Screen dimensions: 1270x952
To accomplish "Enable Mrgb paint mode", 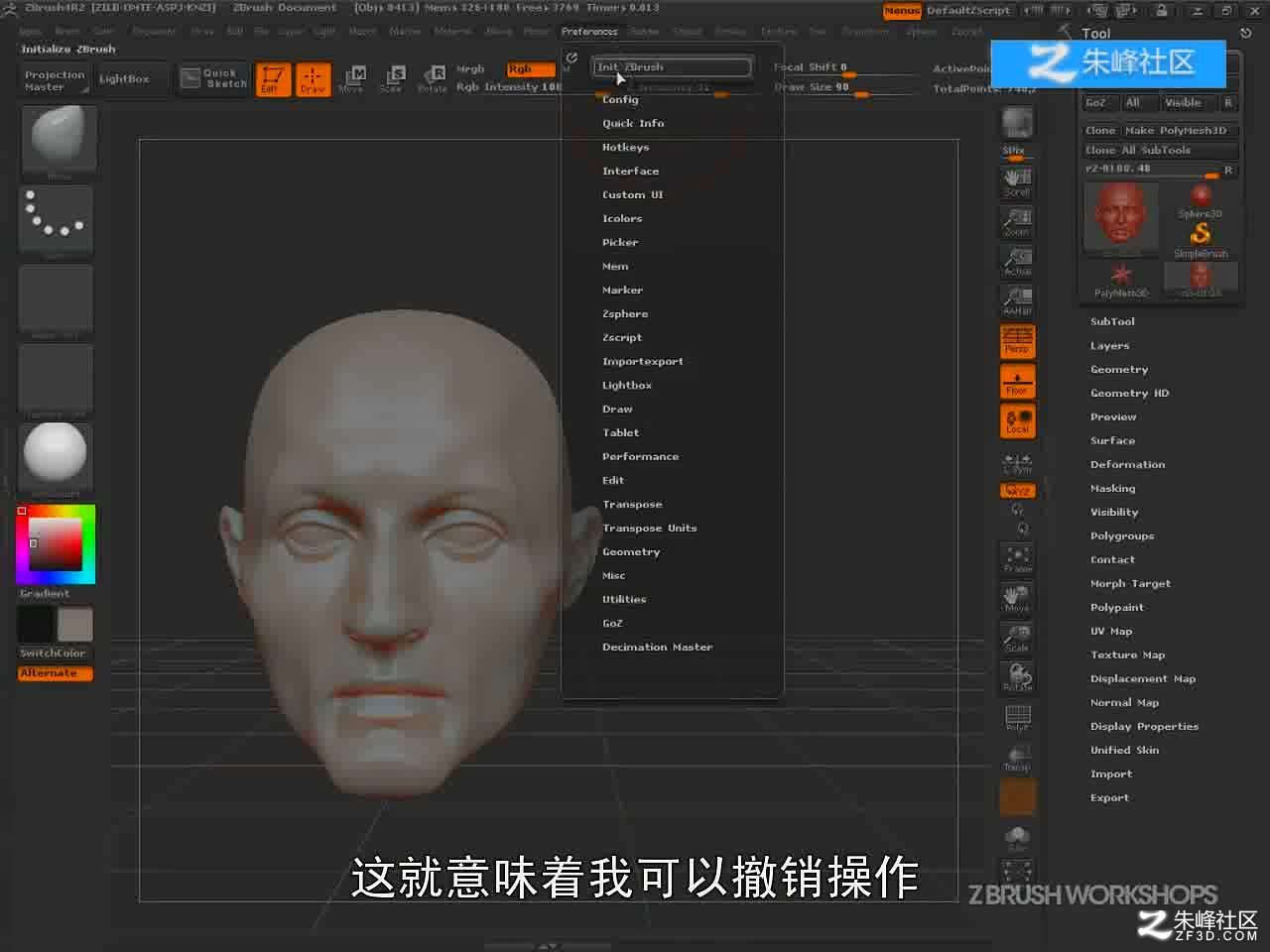I will pos(470,69).
